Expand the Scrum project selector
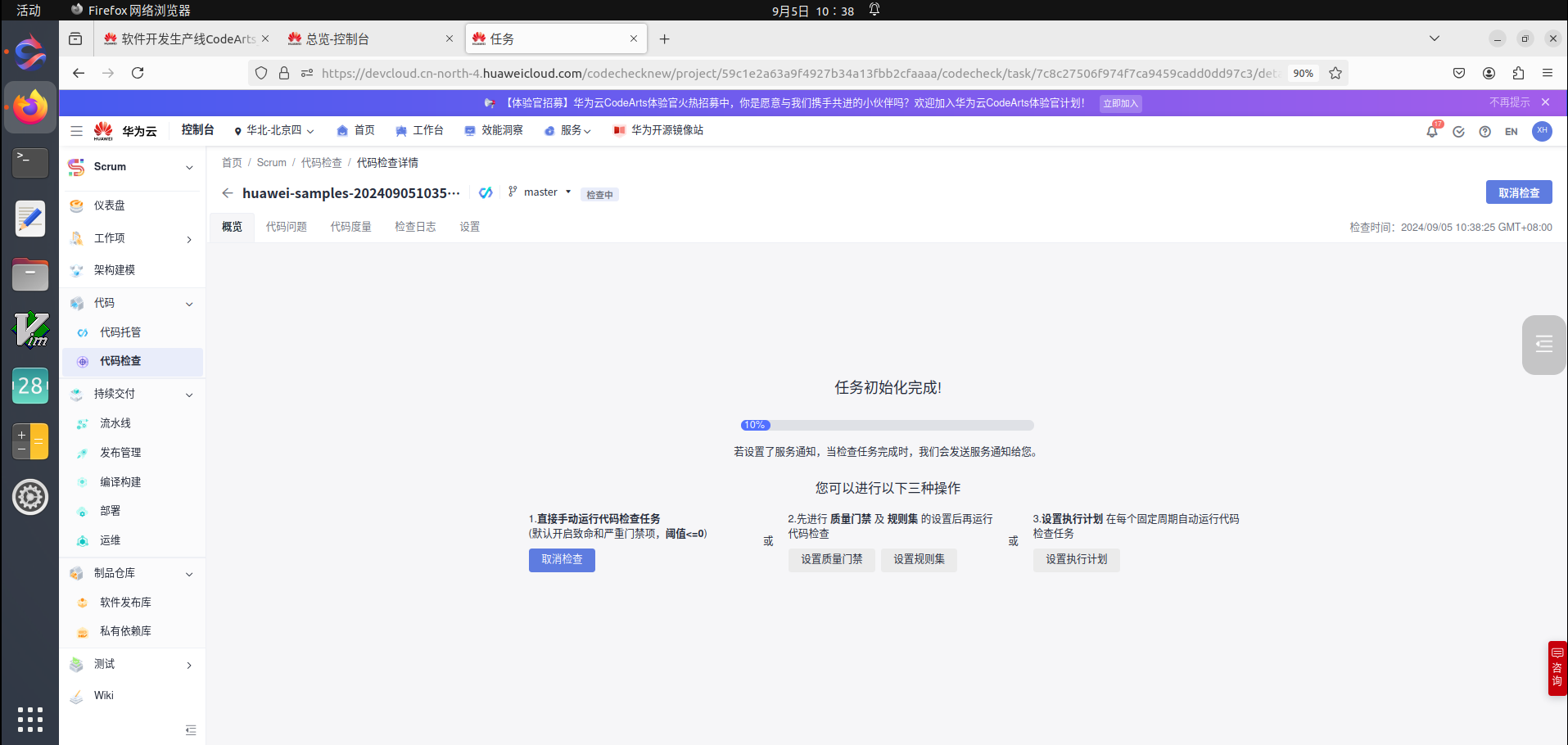This screenshot has width=1568, height=745. 189,168
